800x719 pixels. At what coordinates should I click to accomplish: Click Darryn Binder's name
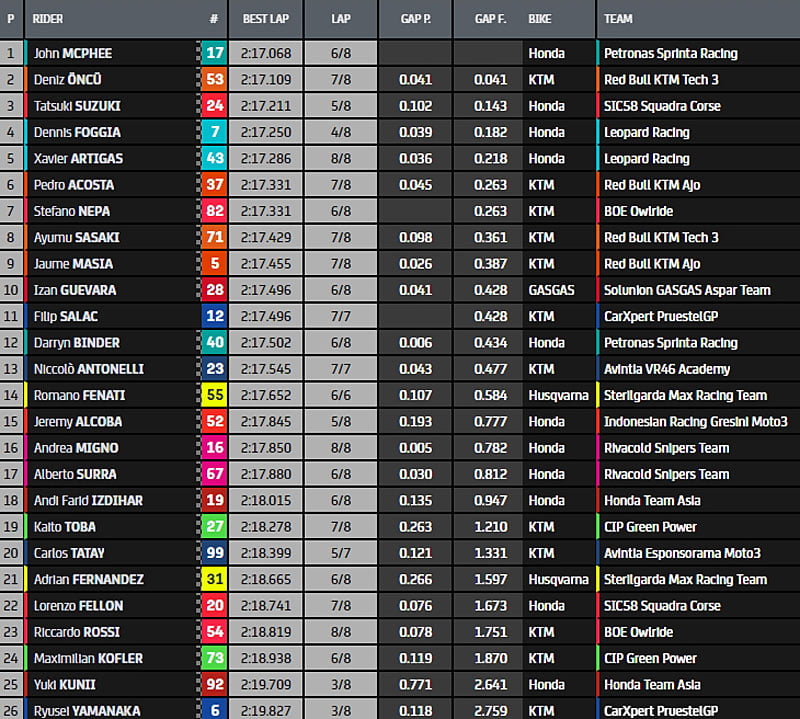pyautogui.click(x=76, y=343)
